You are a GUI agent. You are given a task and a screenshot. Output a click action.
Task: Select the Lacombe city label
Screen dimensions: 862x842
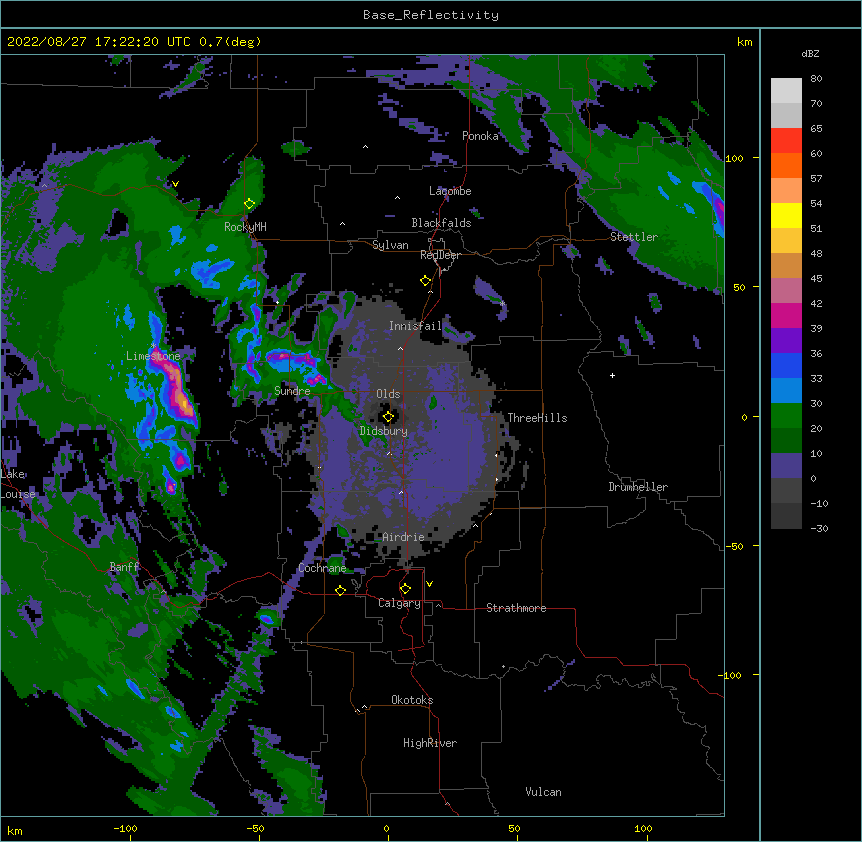coord(450,191)
